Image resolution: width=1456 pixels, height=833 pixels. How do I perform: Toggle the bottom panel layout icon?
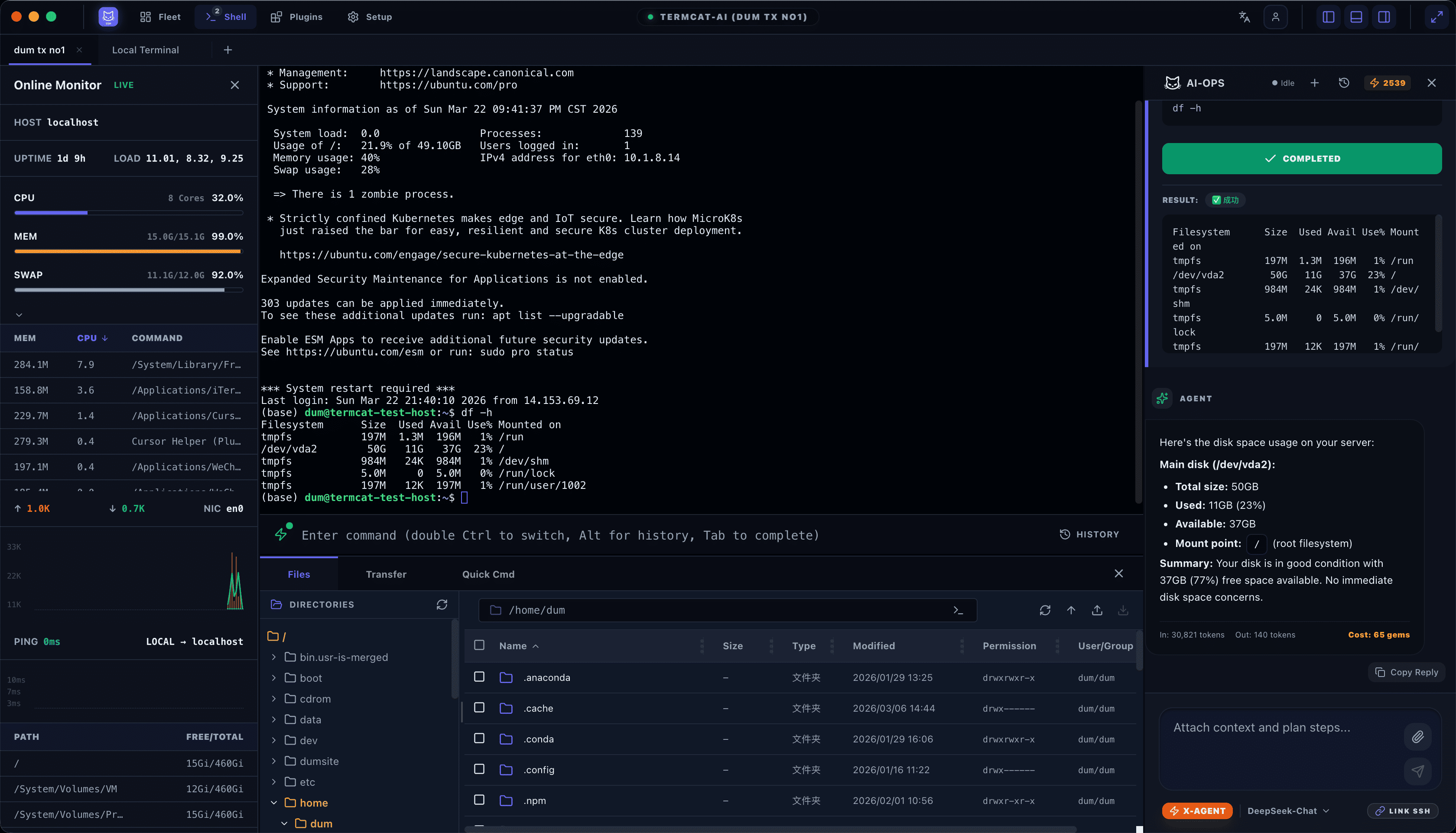1356,17
